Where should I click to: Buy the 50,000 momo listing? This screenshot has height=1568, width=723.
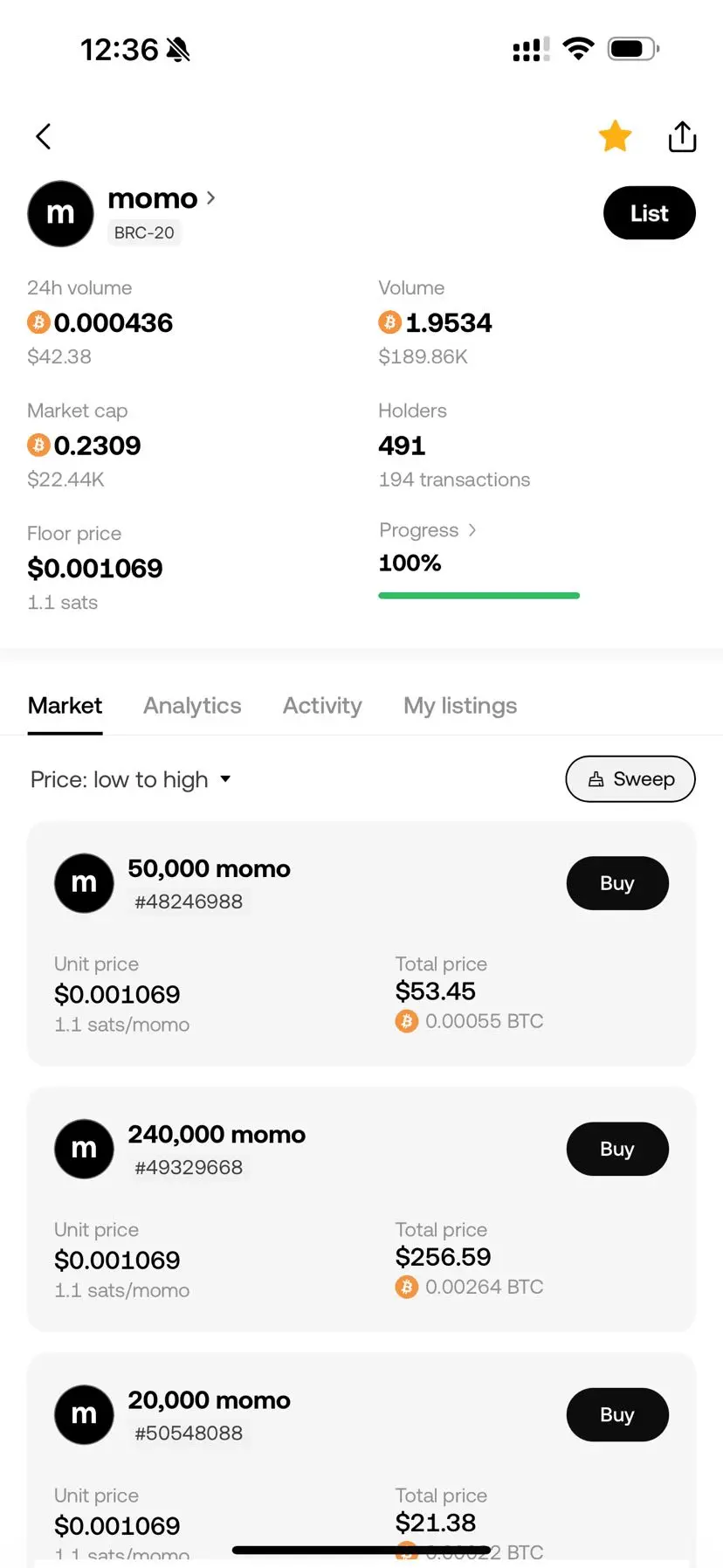pyautogui.click(x=617, y=883)
